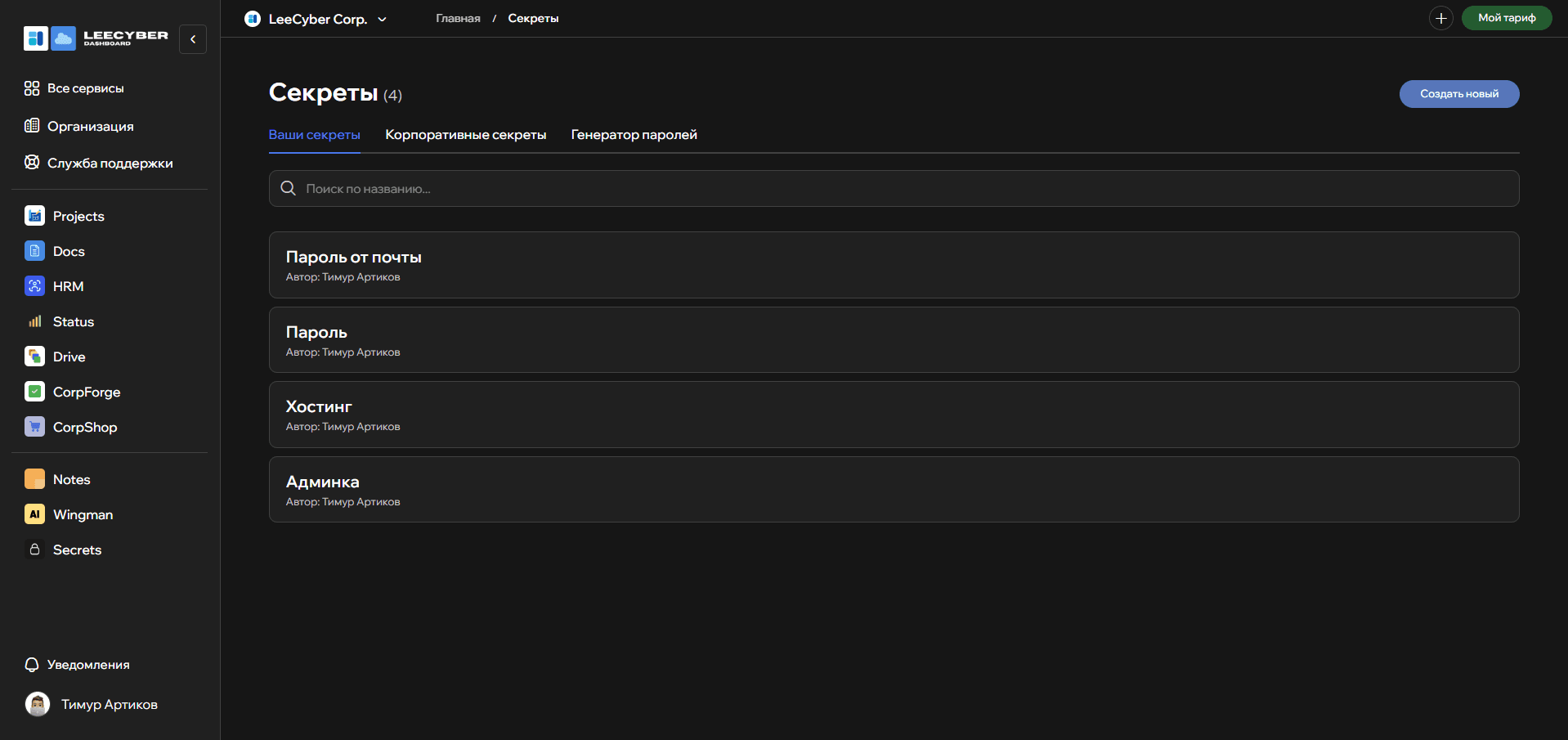The width and height of the screenshot is (1568, 740).
Task: Click the Главная breadcrumb link
Action: tap(458, 18)
